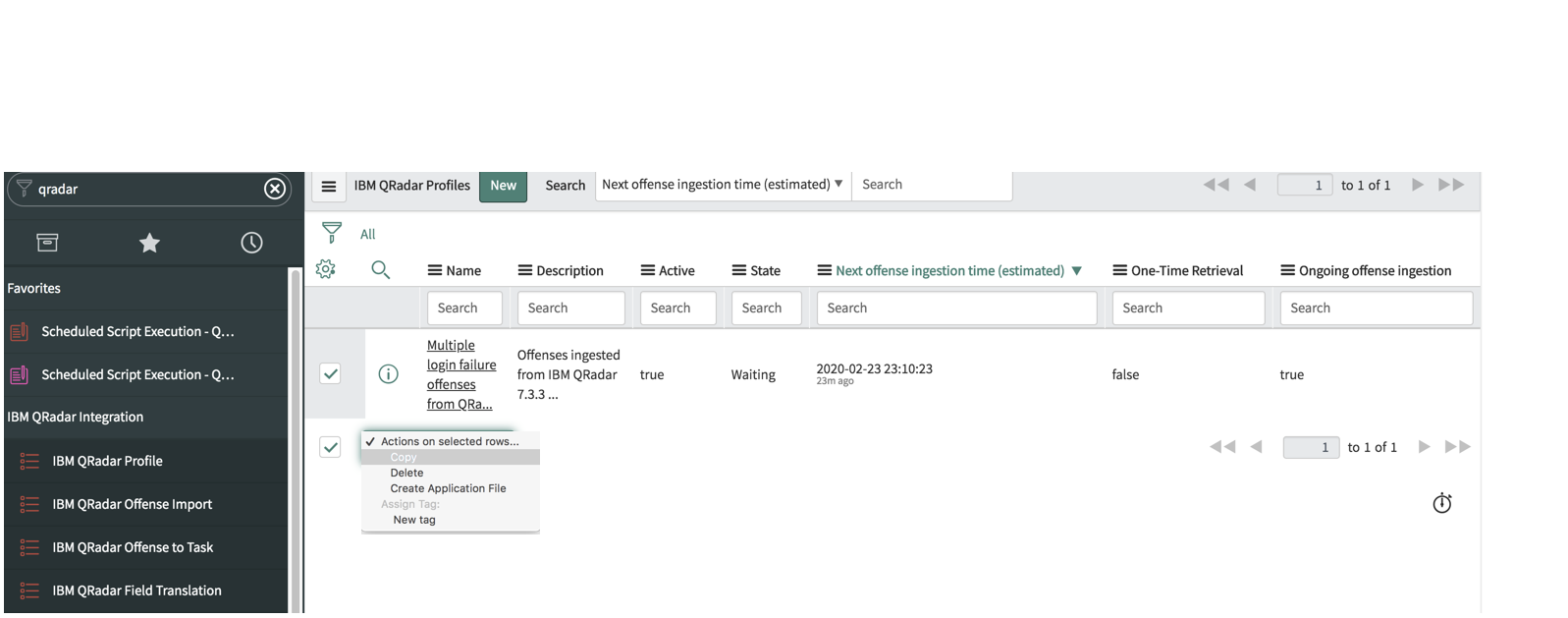Open the History clock tab

251,242
